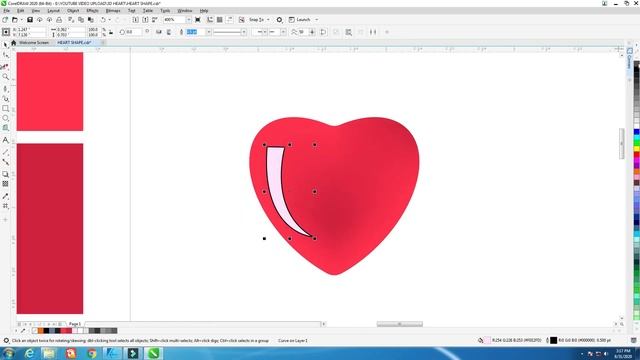Viewport: 640px width, 360px height.
Task: Select the Artistic Media tool
Action: pos(5,98)
